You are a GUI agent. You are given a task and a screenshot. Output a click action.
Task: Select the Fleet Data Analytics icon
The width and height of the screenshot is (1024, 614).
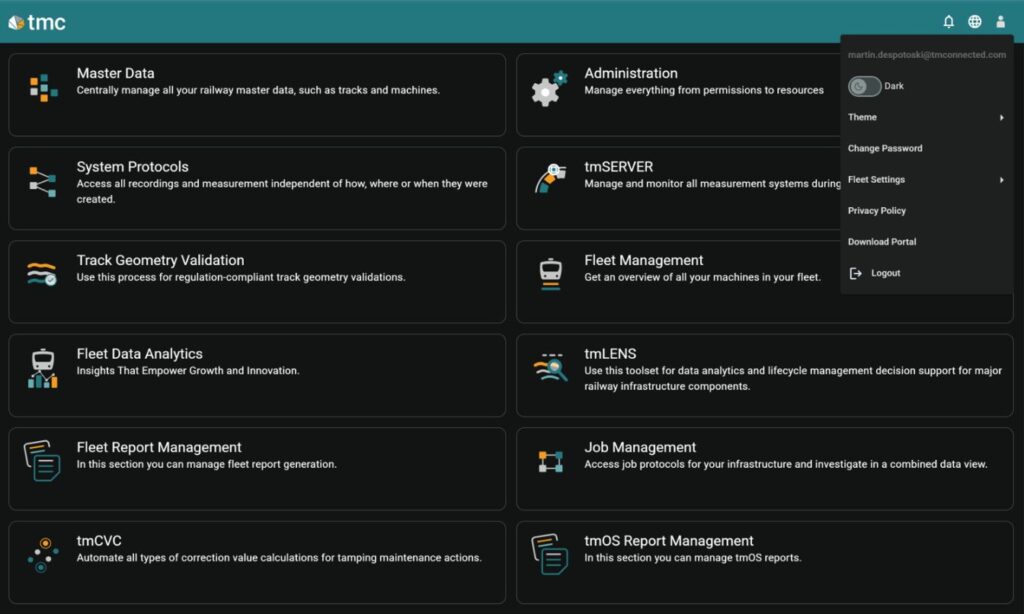43,369
